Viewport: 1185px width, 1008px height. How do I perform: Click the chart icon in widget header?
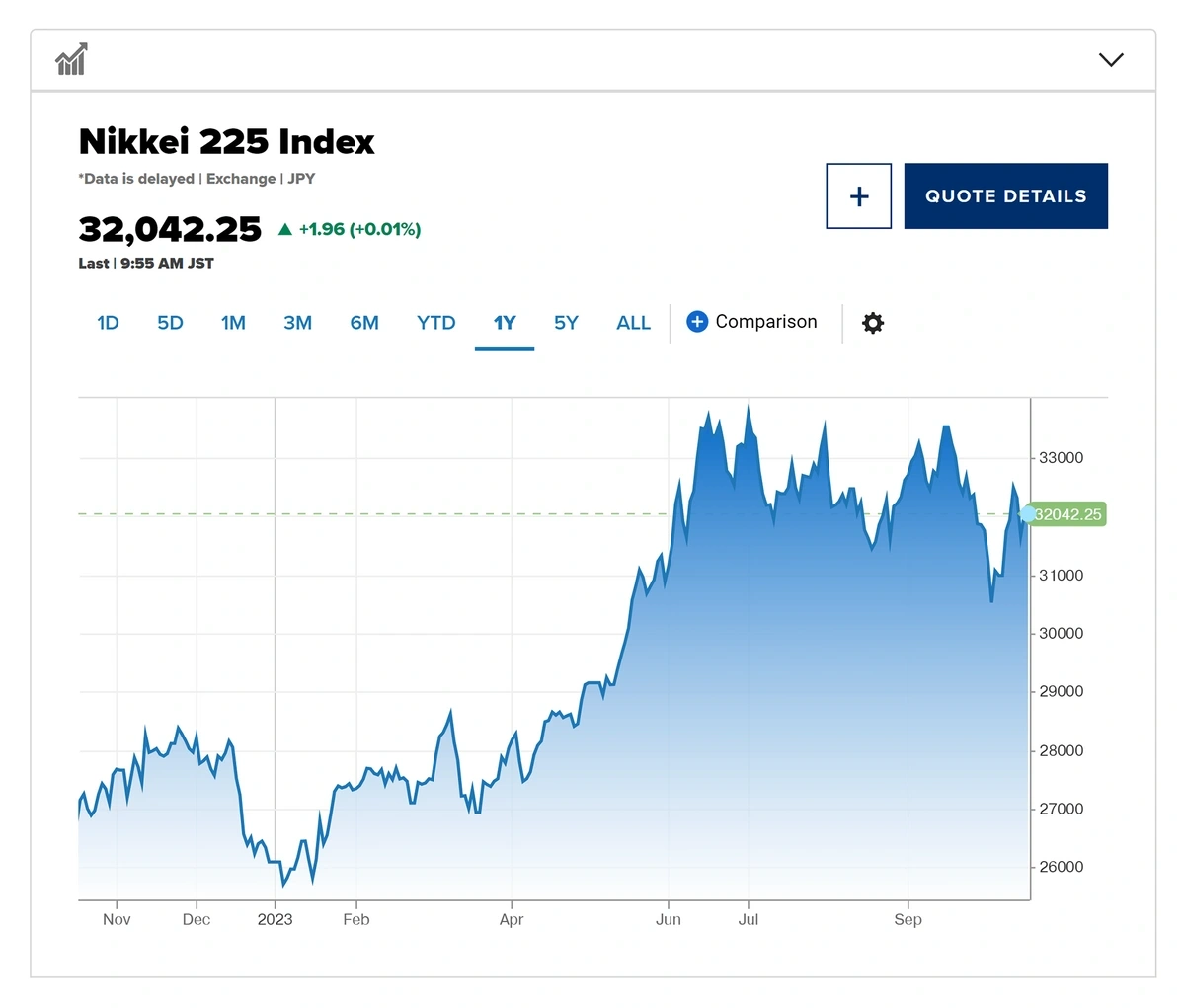click(x=71, y=60)
